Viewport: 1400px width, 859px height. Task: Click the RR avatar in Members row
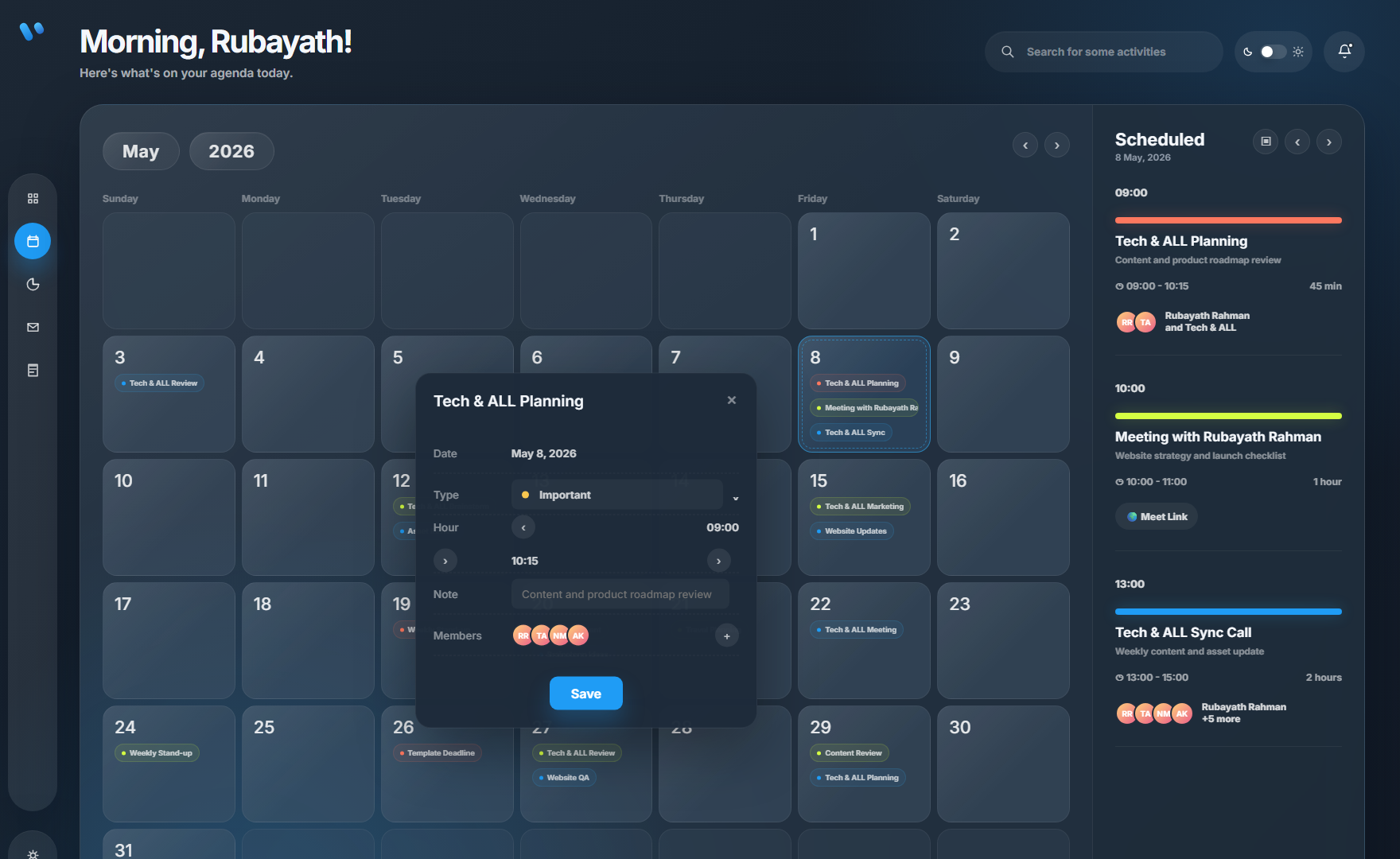pos(523,636)
